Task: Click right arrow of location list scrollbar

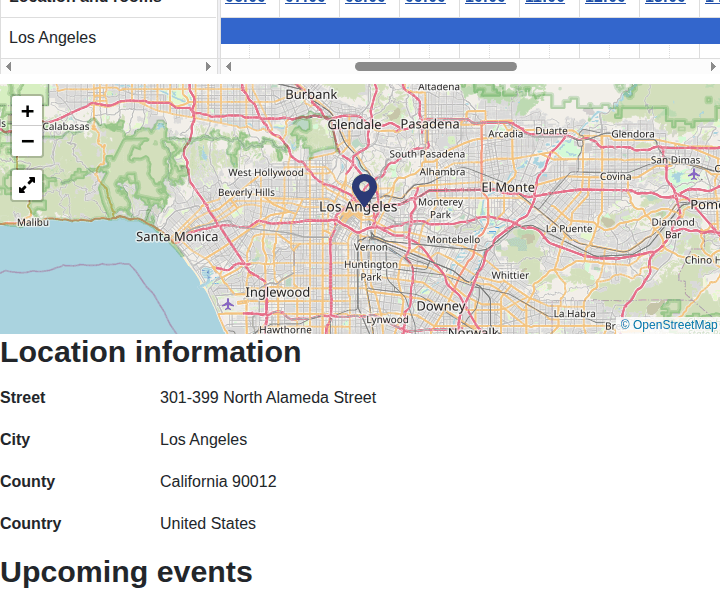Action: pos(209,67)
